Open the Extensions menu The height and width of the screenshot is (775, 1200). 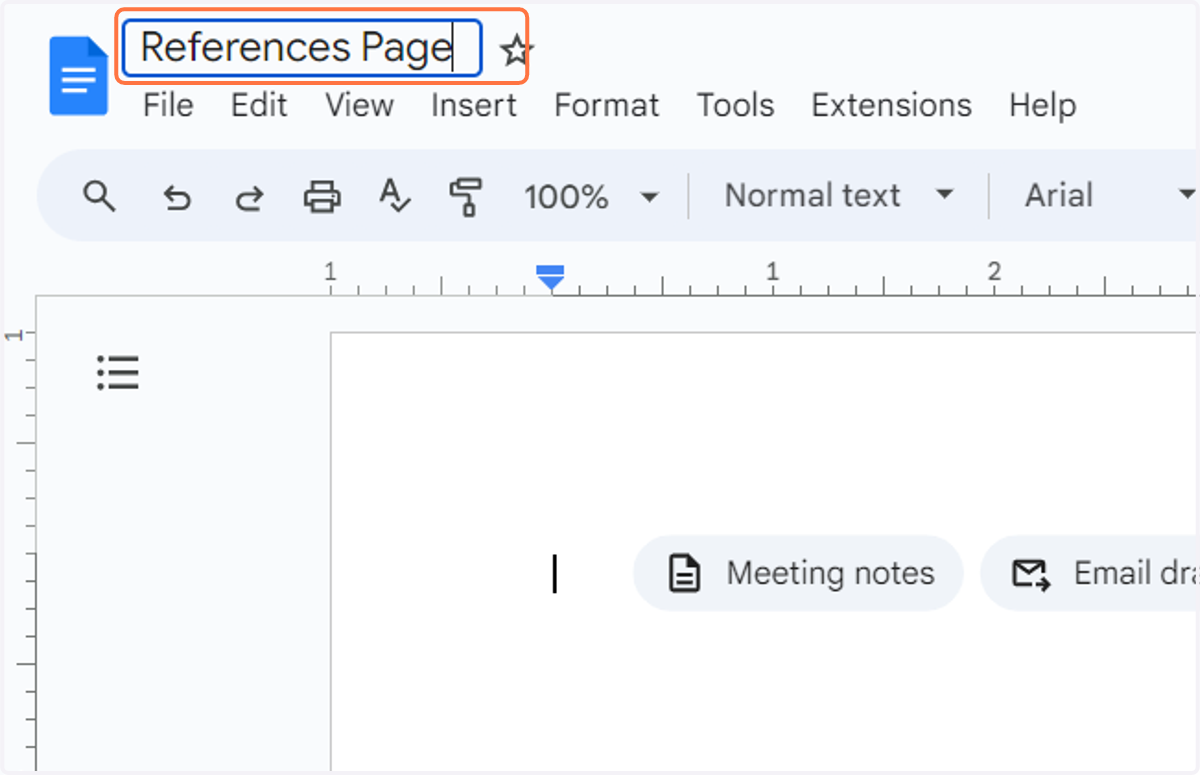[x=891, y=105]
